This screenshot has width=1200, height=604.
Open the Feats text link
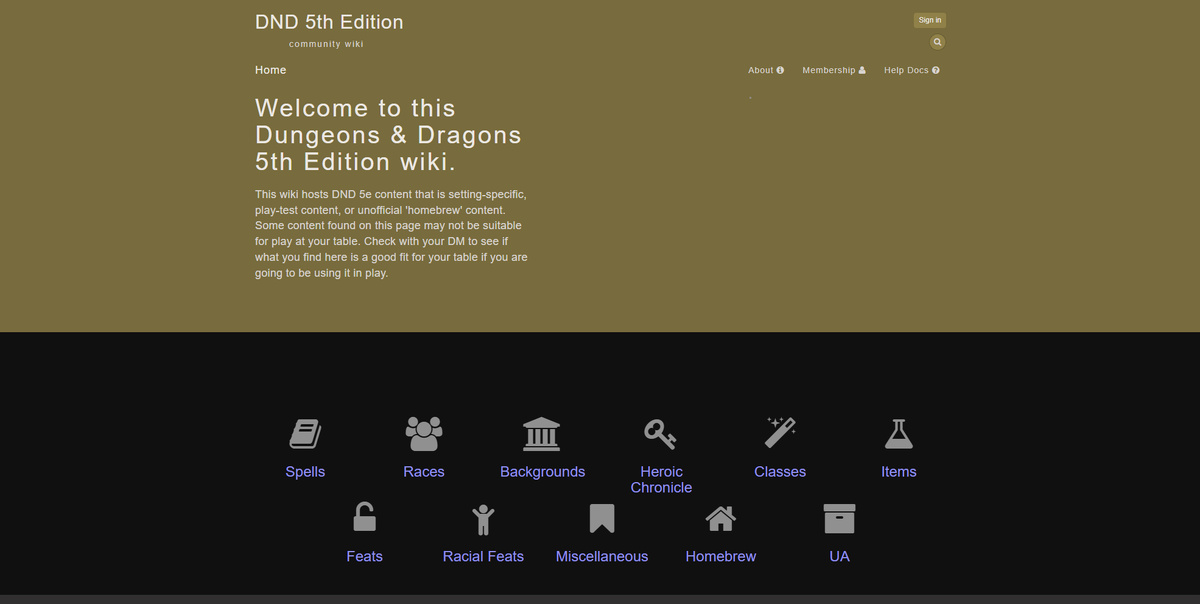pos(365,557)
